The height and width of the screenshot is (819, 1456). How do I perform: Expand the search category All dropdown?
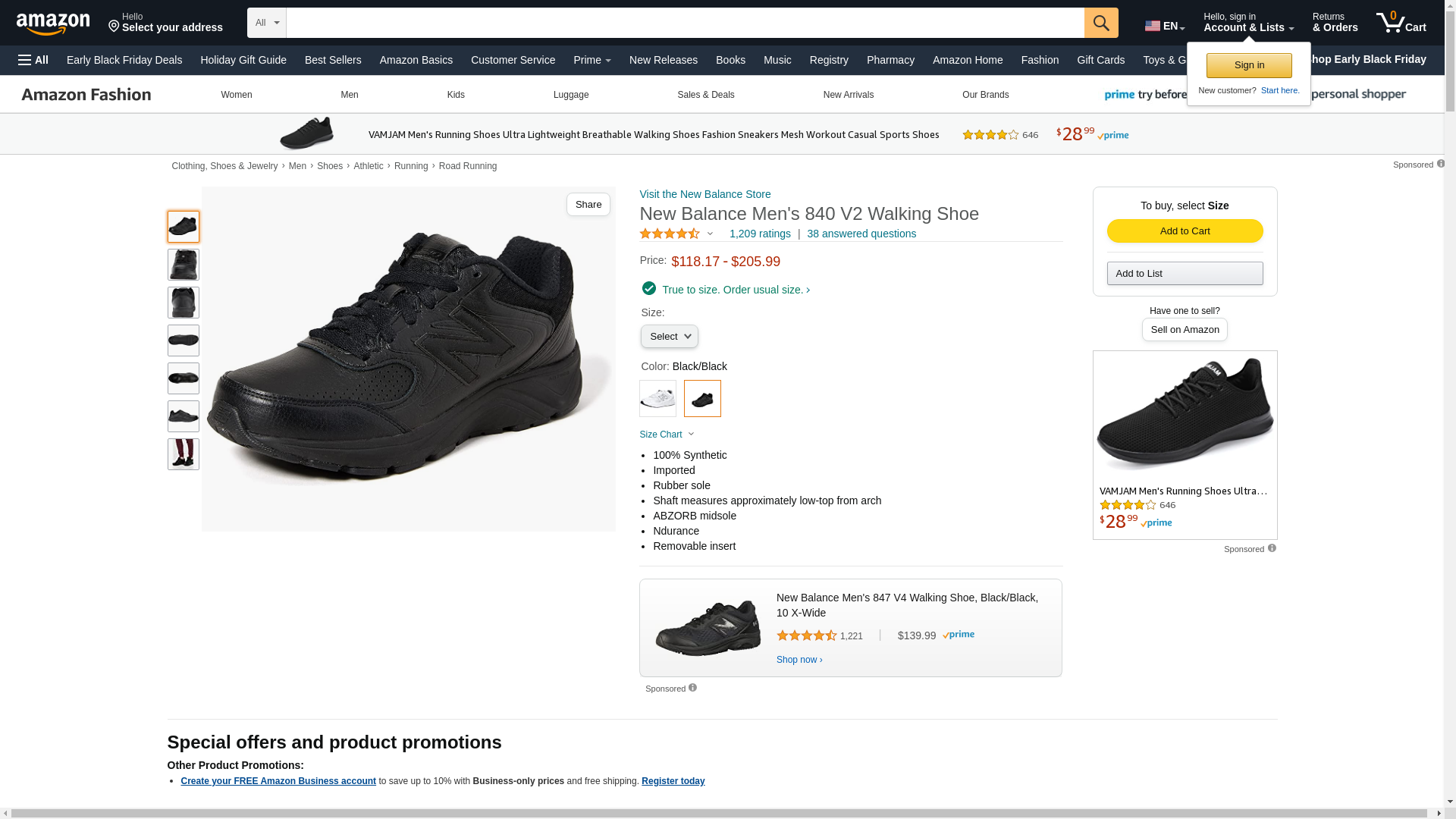[267, 23]
